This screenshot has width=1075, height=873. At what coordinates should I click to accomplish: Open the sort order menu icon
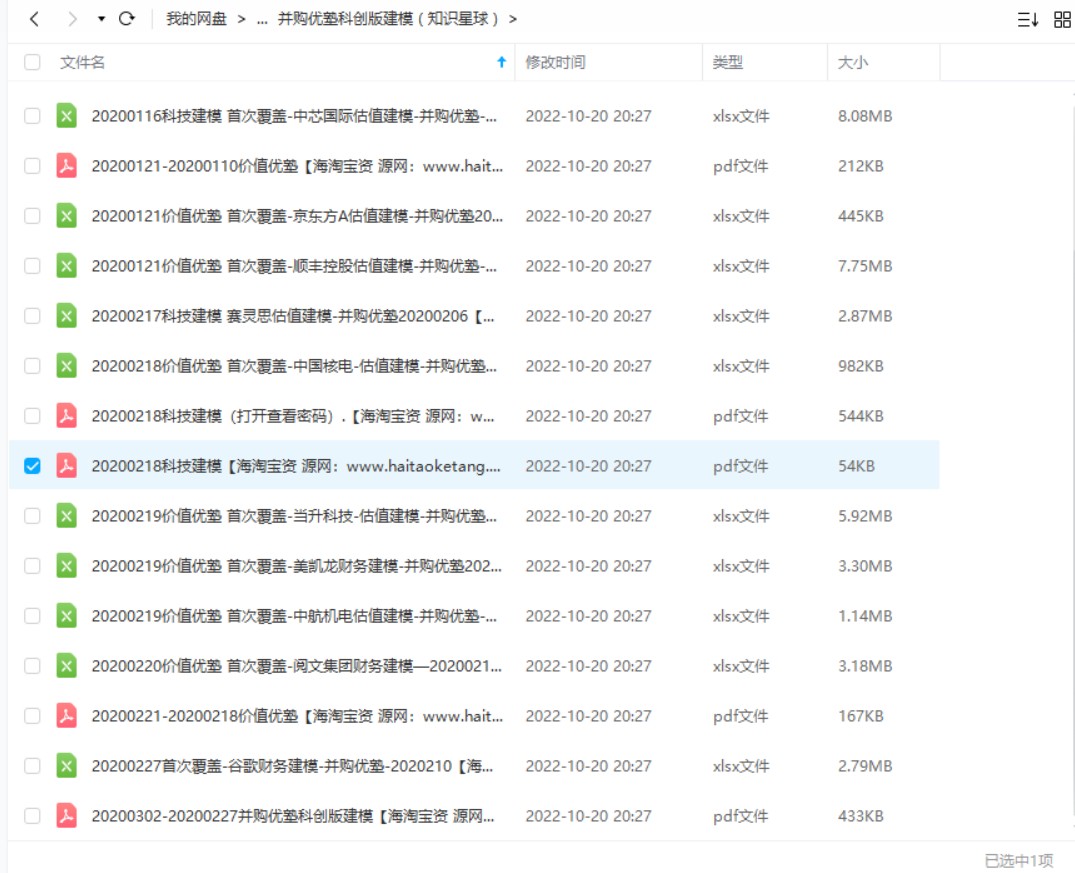pos(1027,19)
